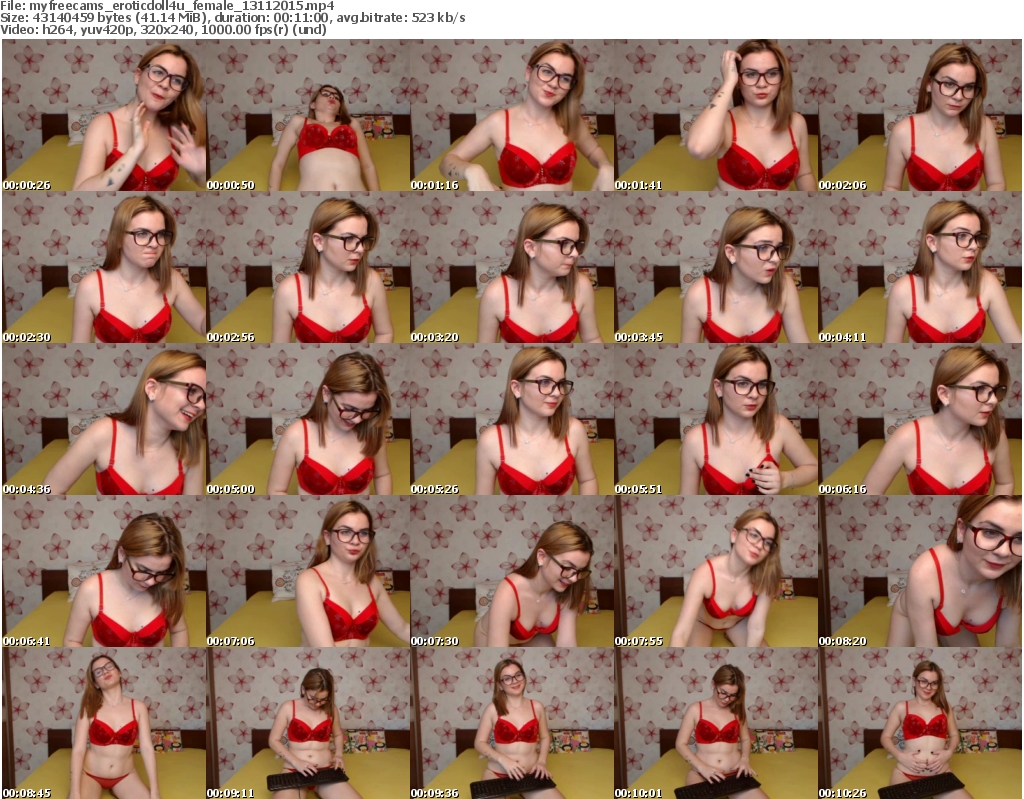Screen dimensions: 1024x799
Task: Select the frame at 00:03:20
Action: point(512,267)
